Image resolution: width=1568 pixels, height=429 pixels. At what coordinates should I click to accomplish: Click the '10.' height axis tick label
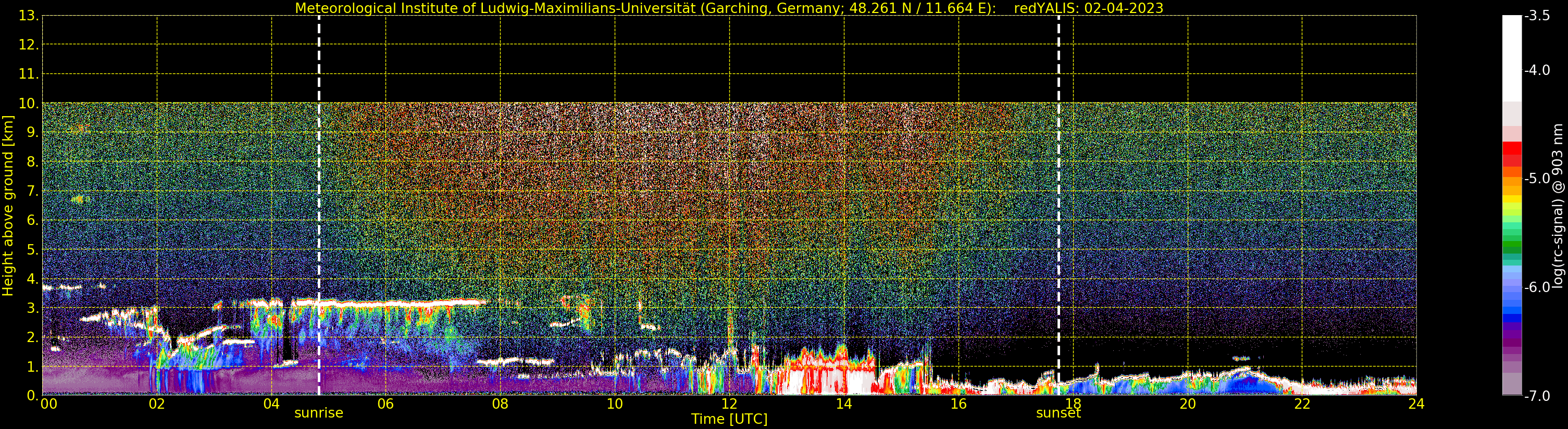click(x=29, y=104)
